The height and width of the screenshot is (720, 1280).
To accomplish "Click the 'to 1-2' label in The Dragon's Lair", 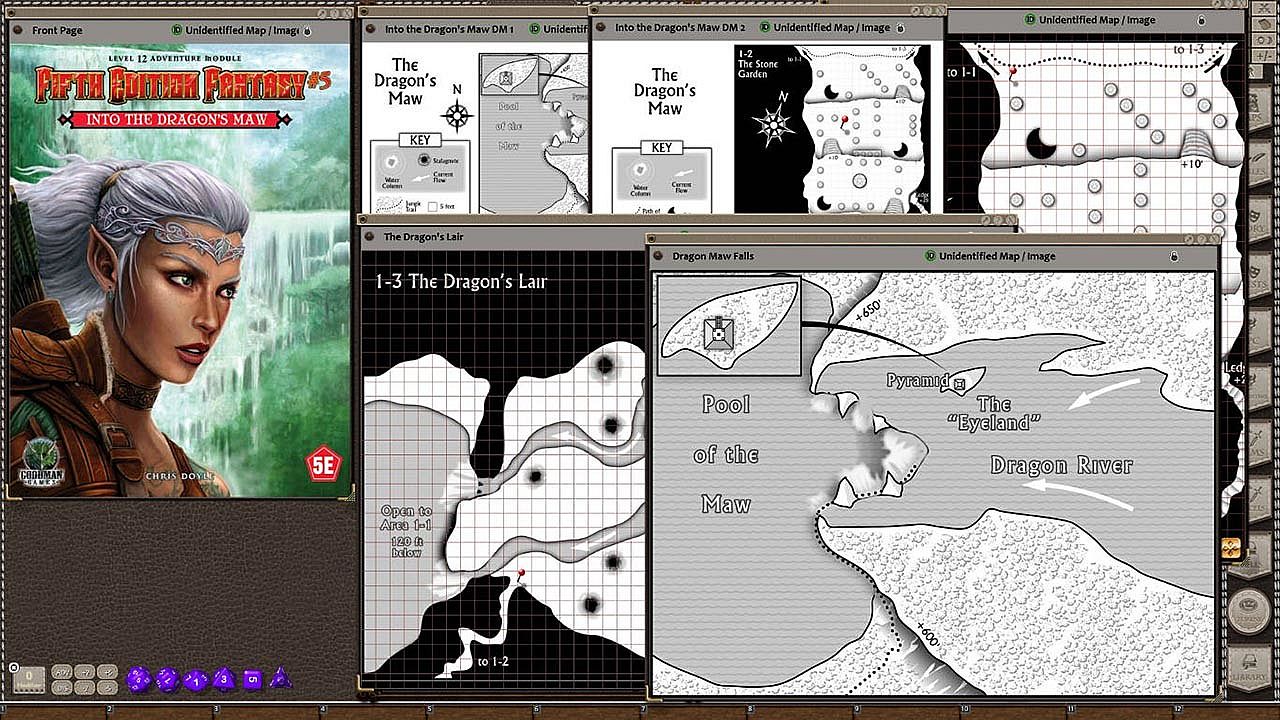I will click(x=492, y=661).
